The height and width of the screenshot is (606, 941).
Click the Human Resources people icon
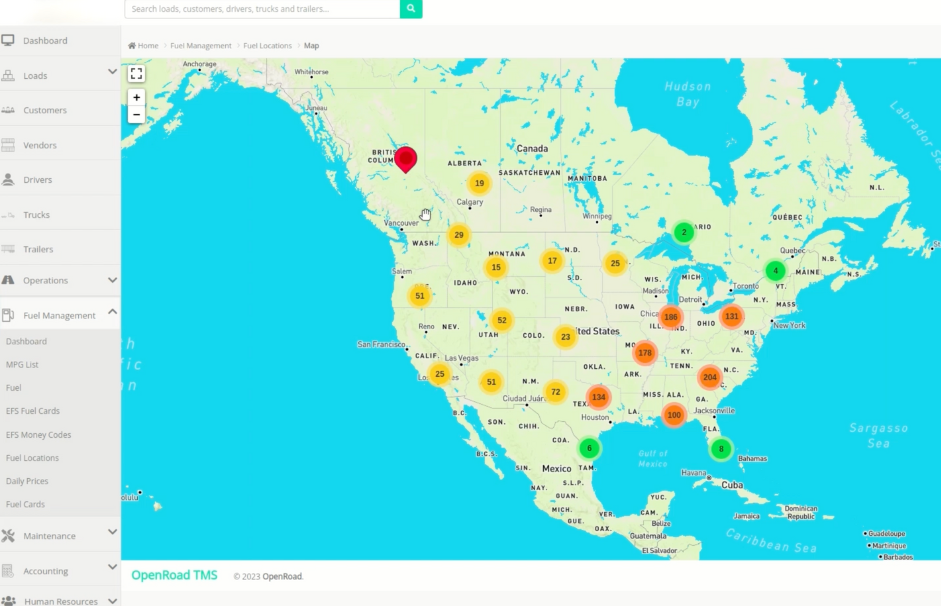8,601
